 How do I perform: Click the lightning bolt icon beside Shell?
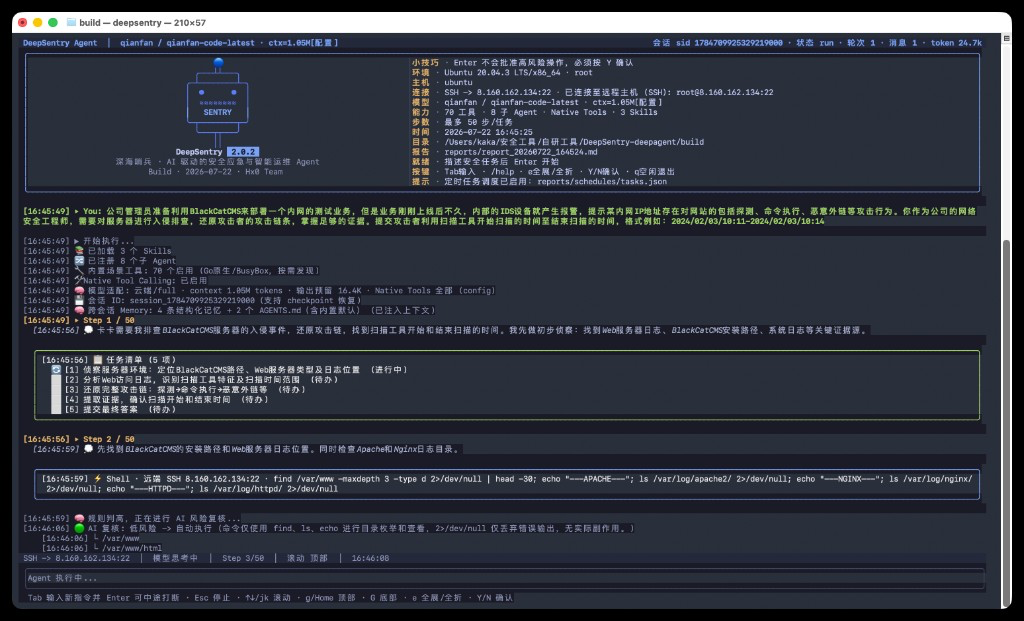[98, 479]
